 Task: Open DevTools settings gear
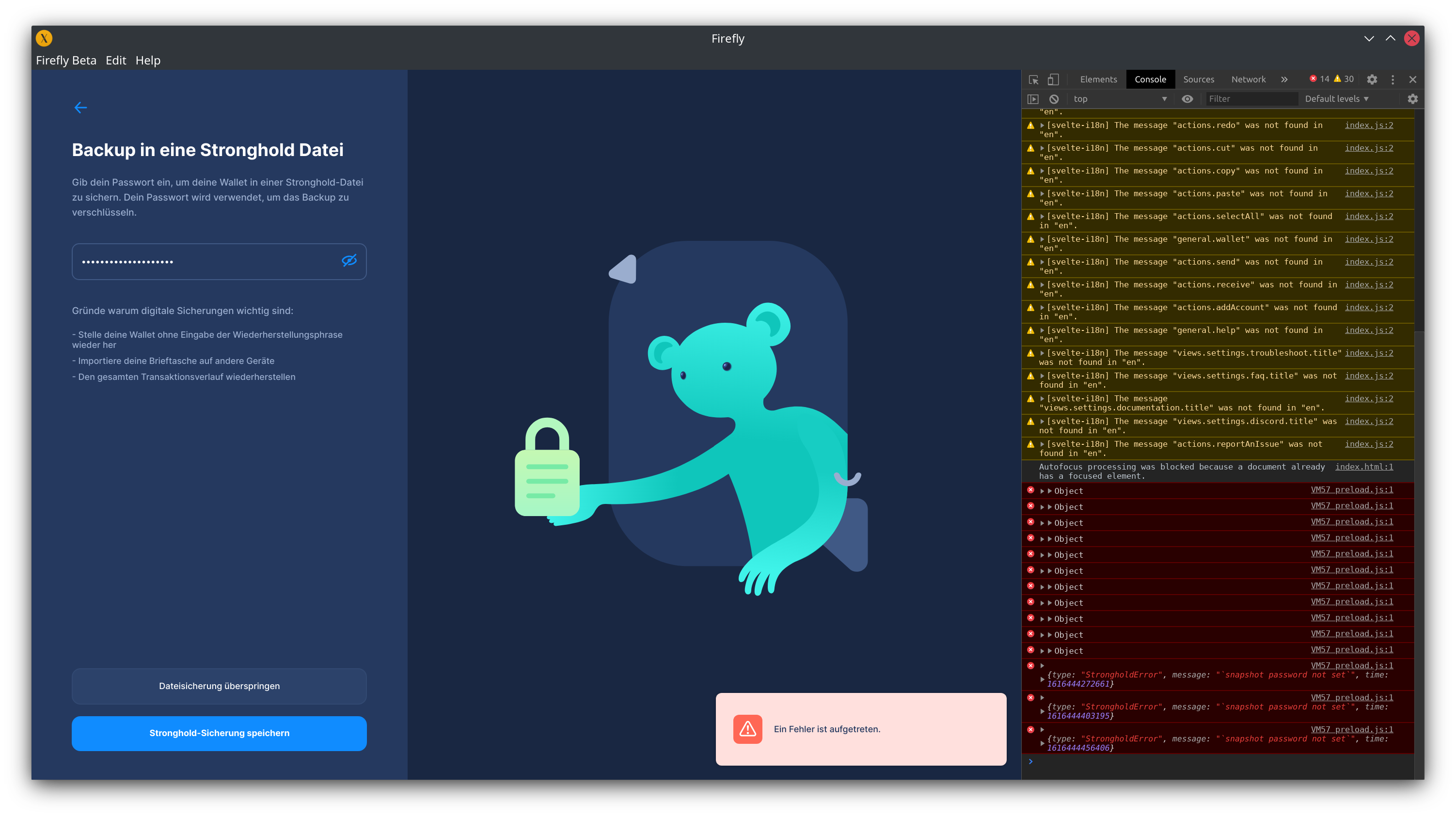[1372, 79]
